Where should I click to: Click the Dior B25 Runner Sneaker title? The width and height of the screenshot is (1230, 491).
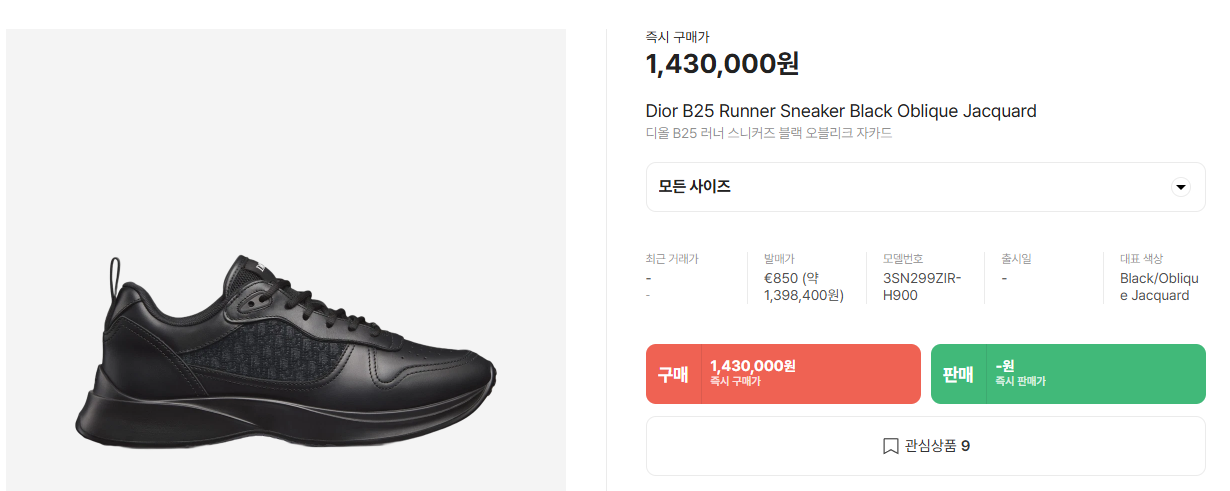coord(841,111)
